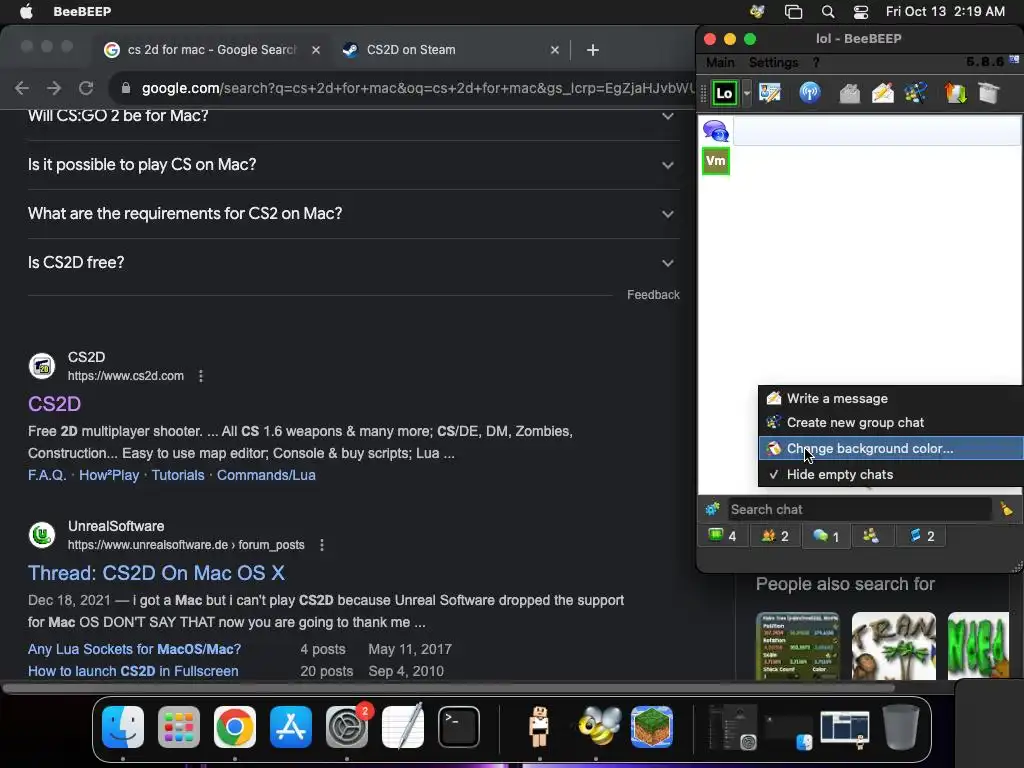The image size is (1024, 768).
Task: Open the How²Play sitelink
Action: click(109, 475)
